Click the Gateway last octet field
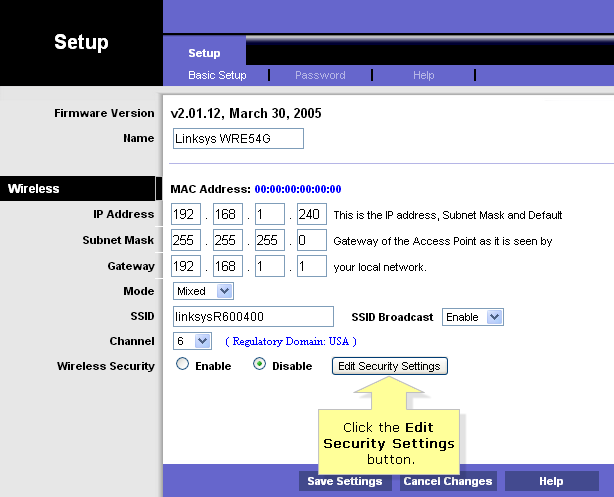The width and height of the screenshot is (614, 497). pyautogui.click(x=312, y=266)
